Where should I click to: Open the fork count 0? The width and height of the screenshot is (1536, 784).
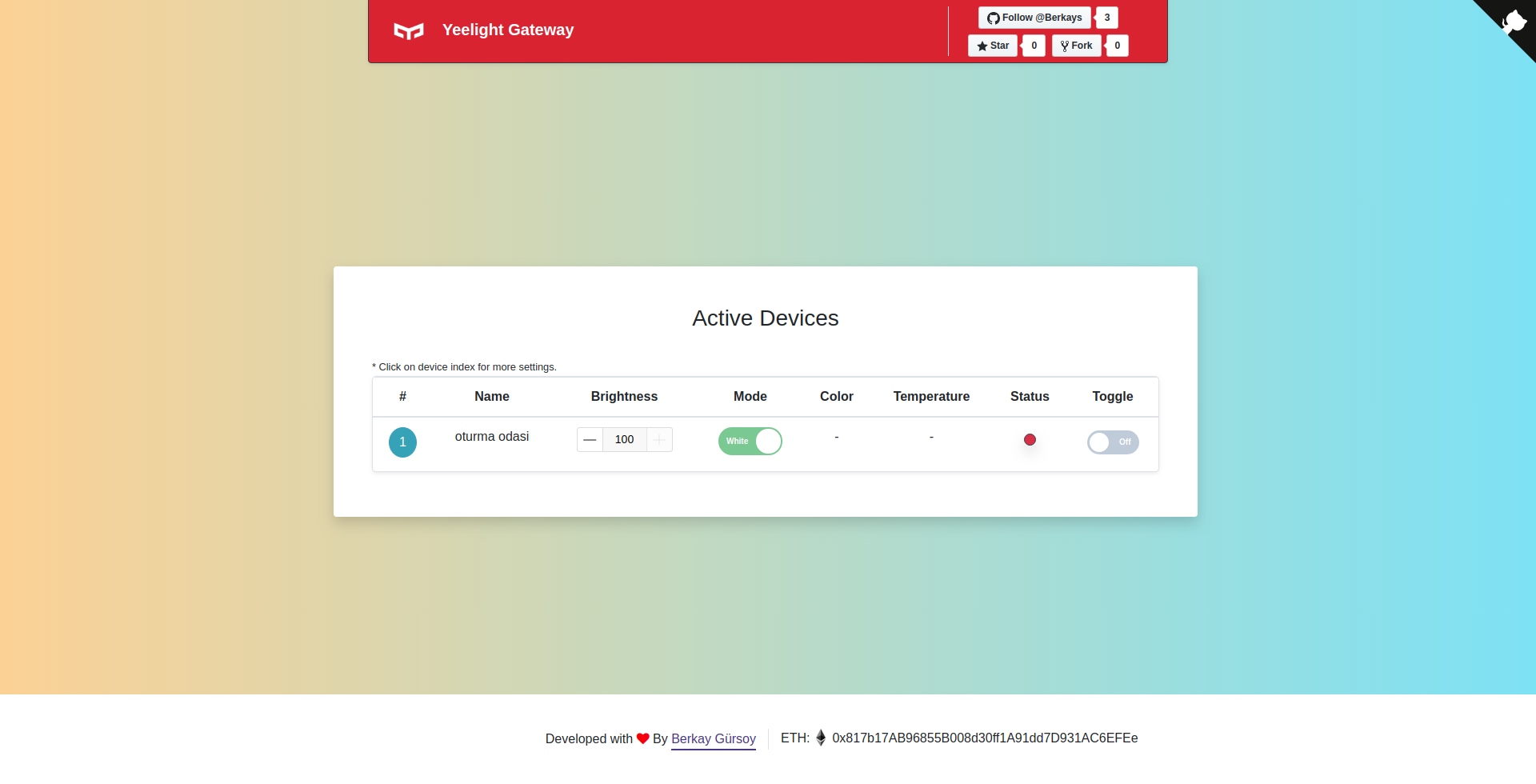point(1118,46)
